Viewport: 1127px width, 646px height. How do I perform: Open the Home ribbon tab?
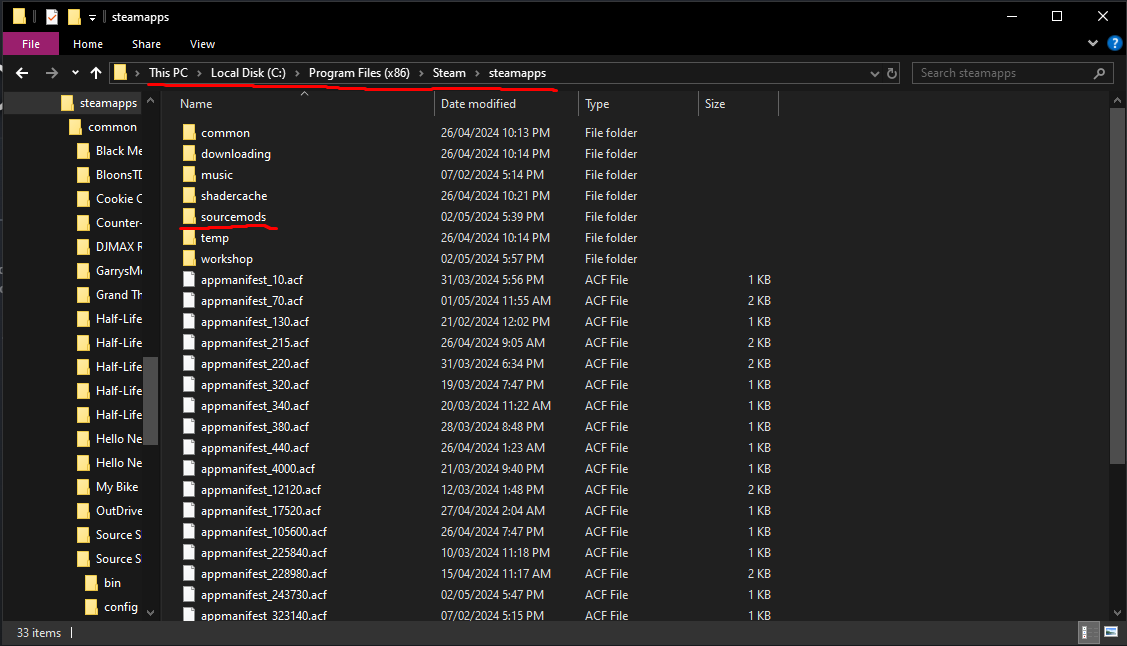click(88, 44)
